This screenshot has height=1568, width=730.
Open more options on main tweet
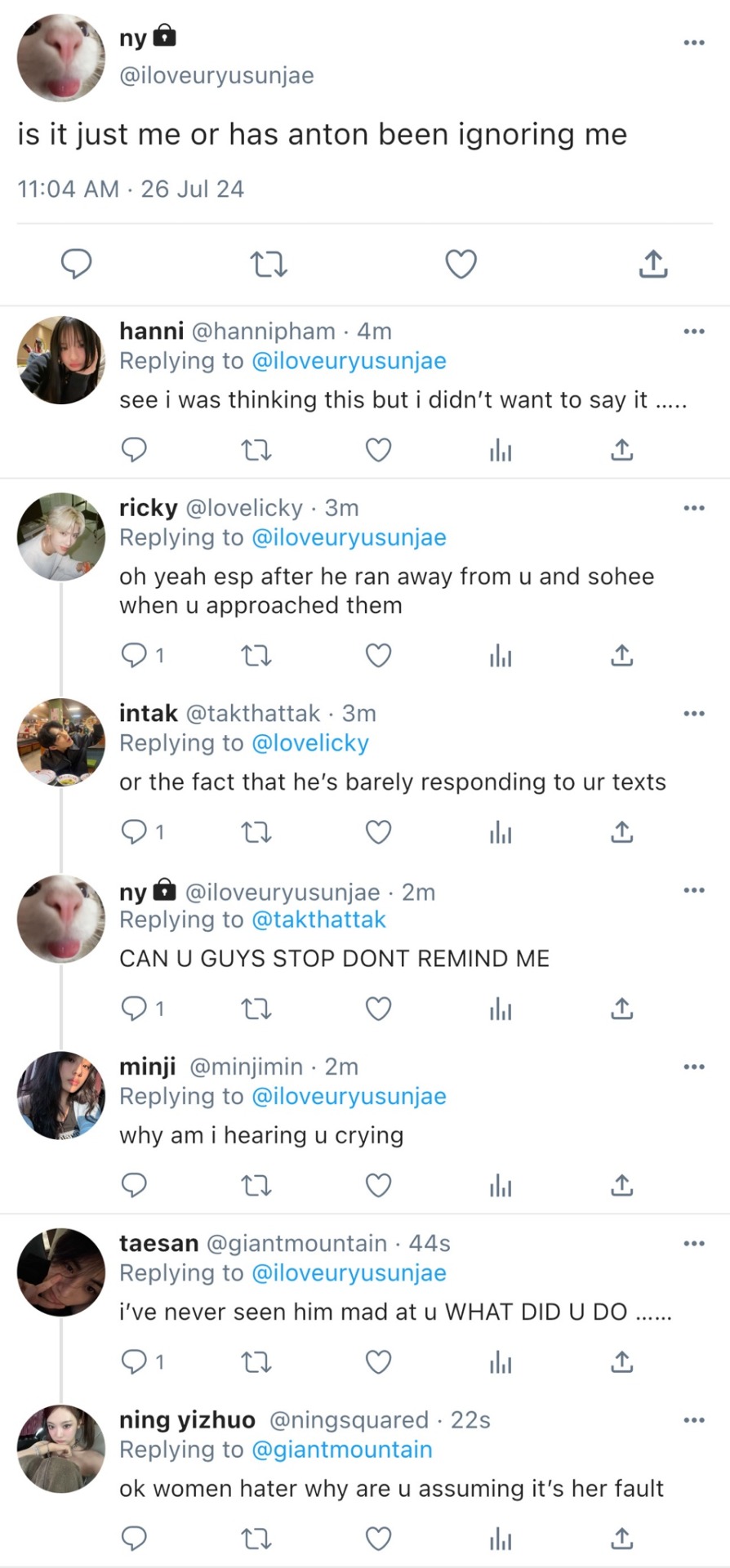[x=693, y=42]
